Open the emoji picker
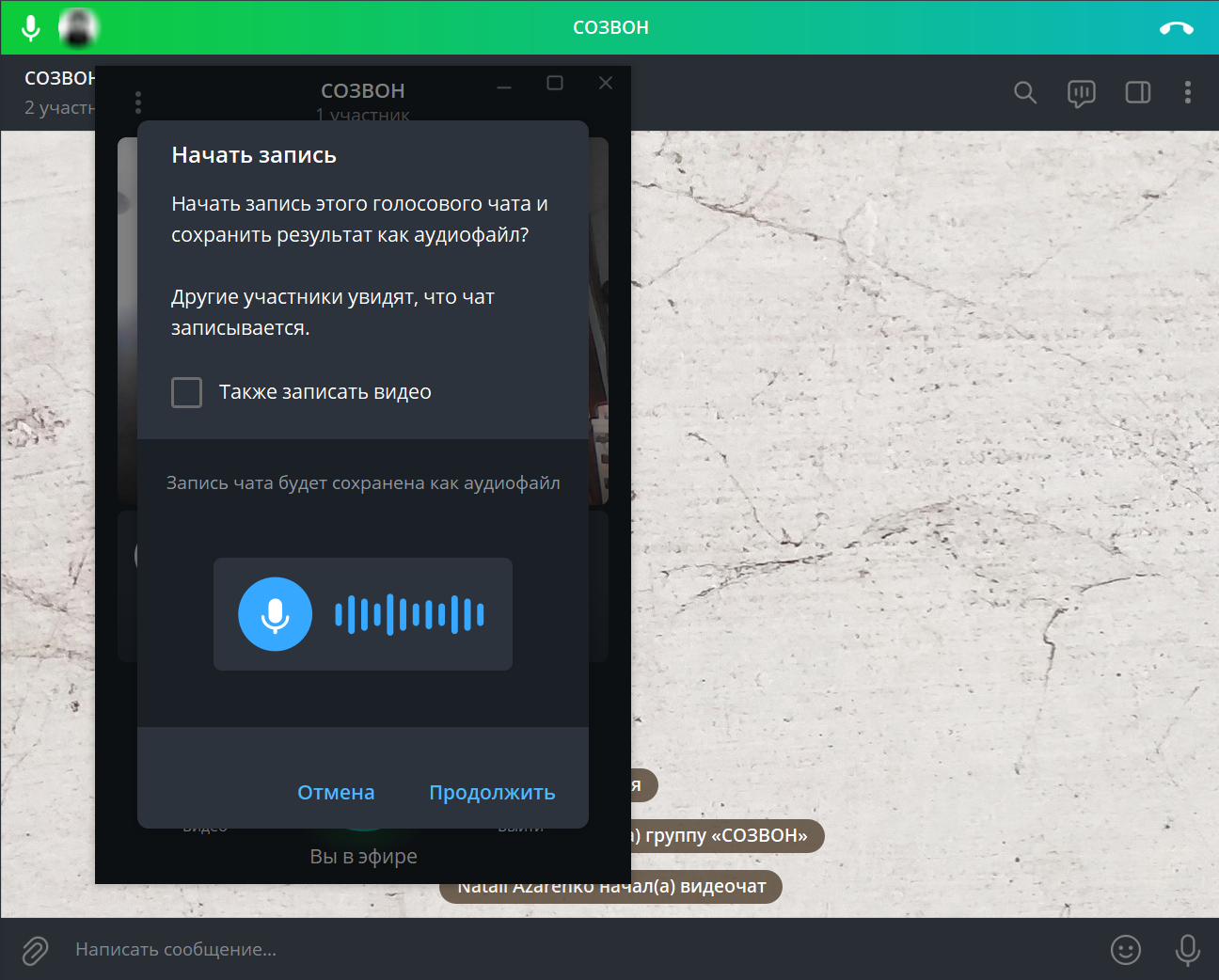1219x980 pixels. [x=1126, y=950]
